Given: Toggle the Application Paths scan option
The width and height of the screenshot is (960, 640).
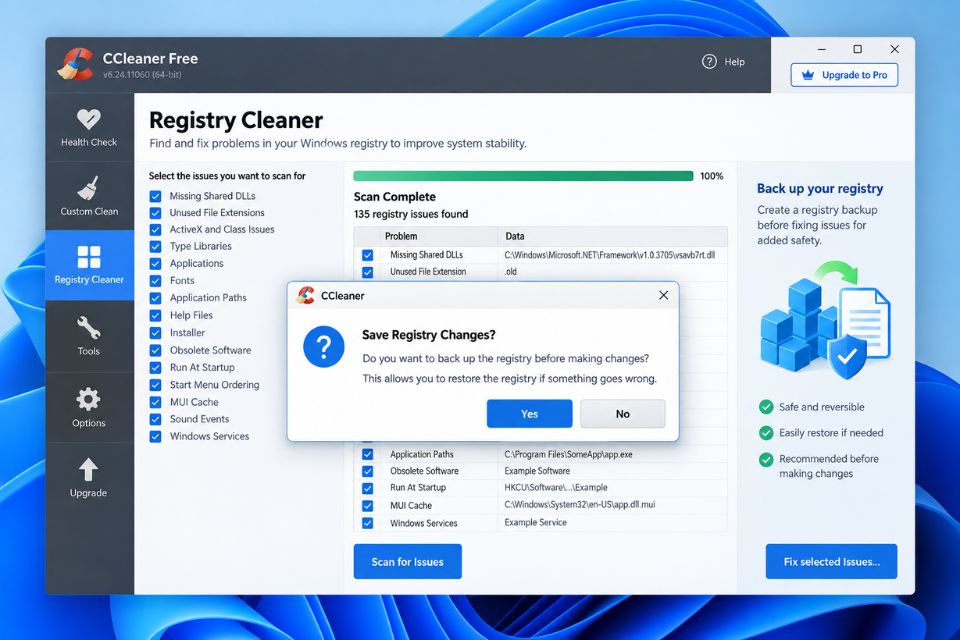Looking at the screenshot, I should pyautogui.click(x=156, y=298).
